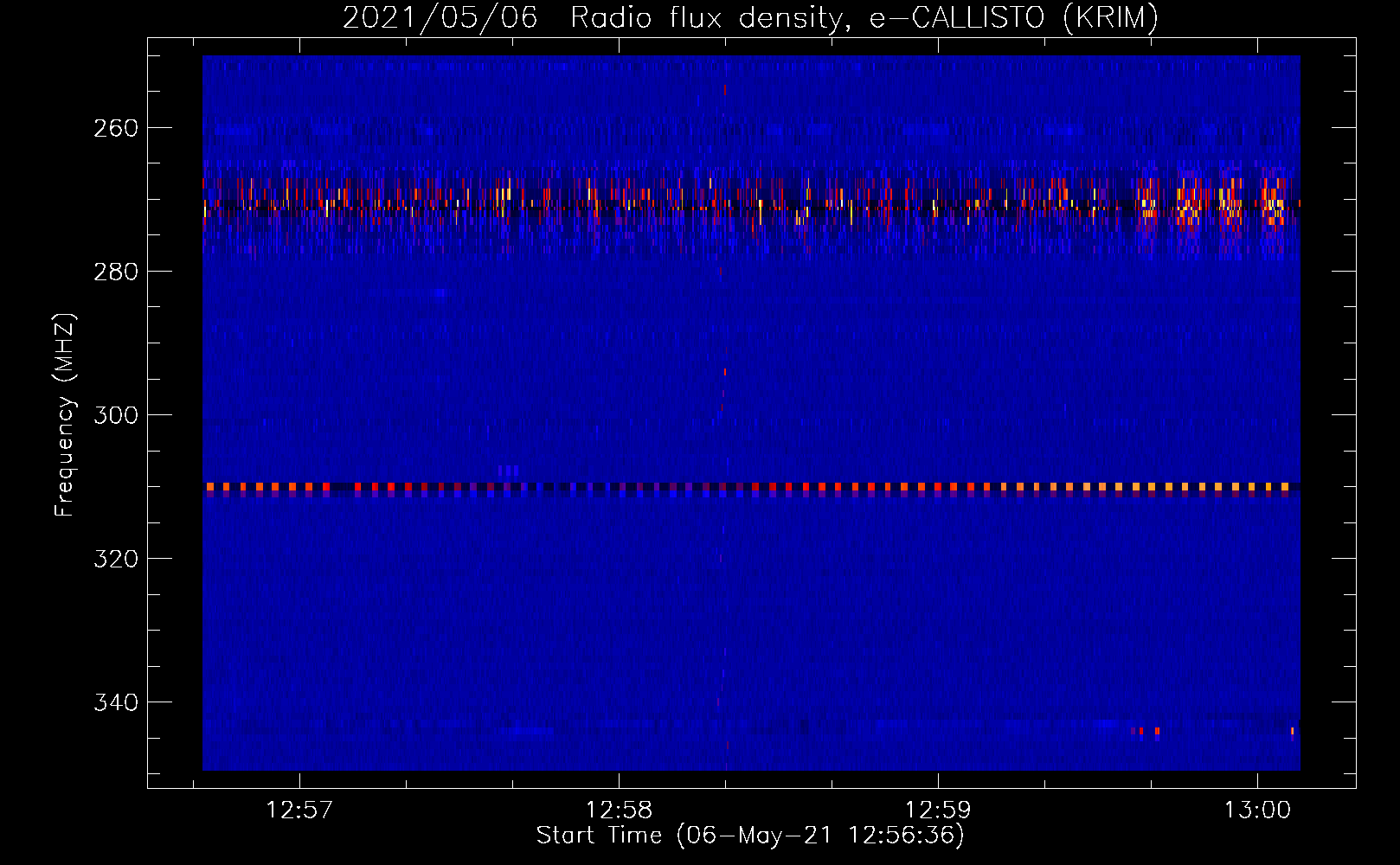The height and width of the screenshot is (865, 1400).
Task: Click the 13:00 time axis label
Action: click(1257, 811)
